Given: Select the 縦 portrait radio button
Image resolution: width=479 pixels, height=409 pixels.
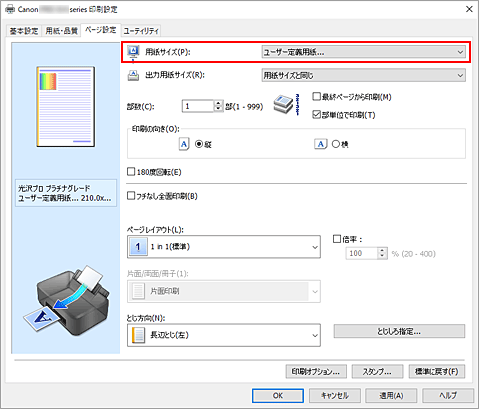Looking at the screenshot, I should 199,144.
